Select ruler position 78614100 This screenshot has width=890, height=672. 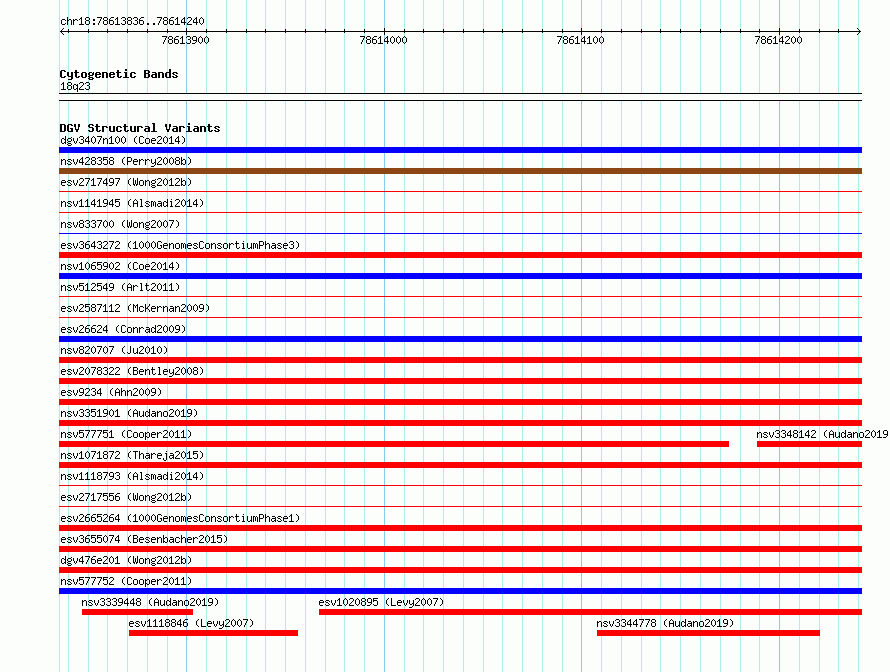[x=581, y=40]
